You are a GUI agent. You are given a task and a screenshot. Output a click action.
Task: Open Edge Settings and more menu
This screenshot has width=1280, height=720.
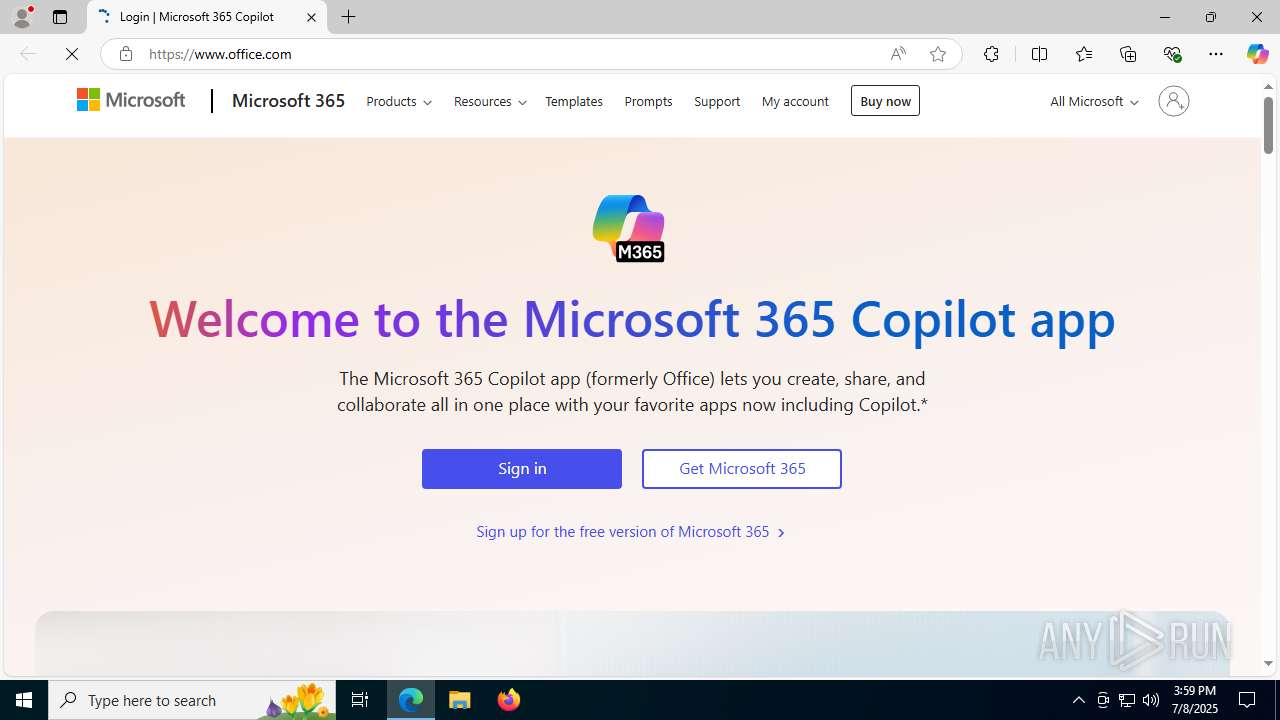(x=1216, y=54)
